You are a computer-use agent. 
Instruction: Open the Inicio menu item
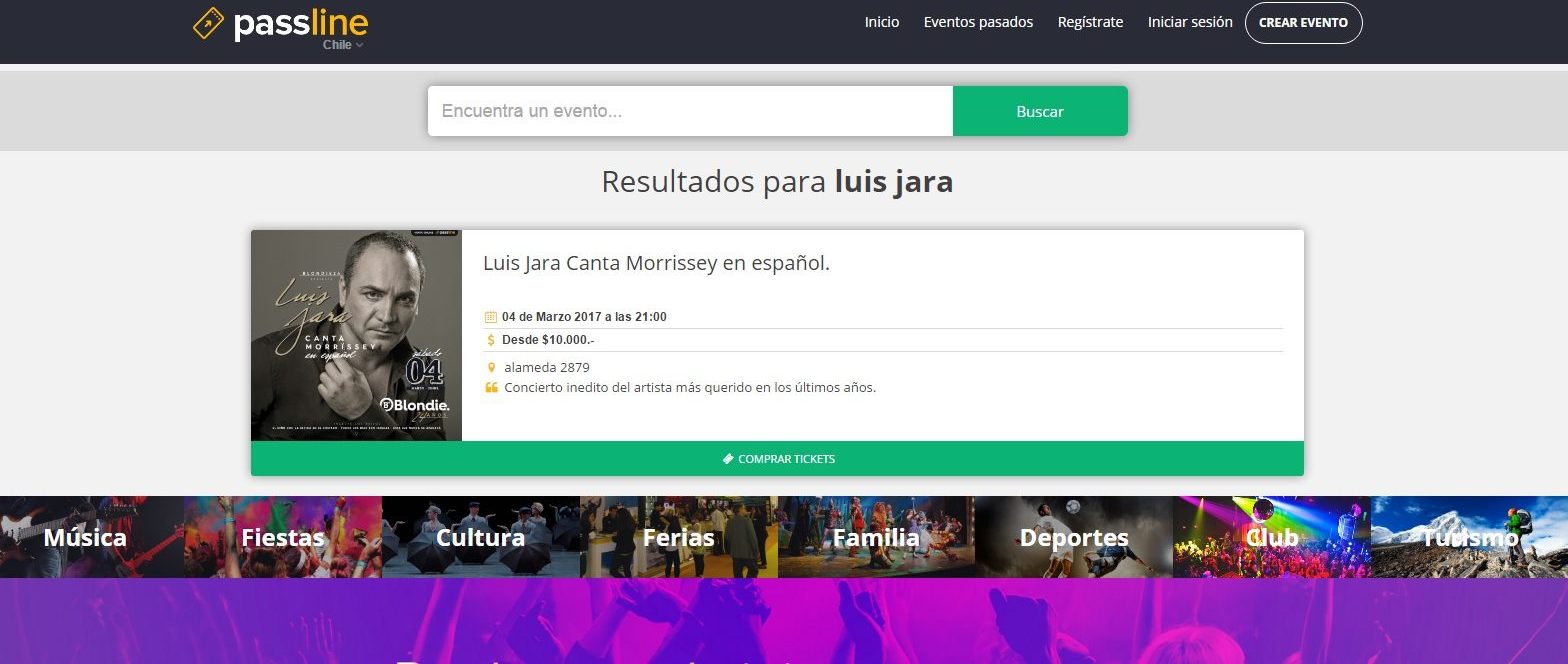[x=881, y=22]
